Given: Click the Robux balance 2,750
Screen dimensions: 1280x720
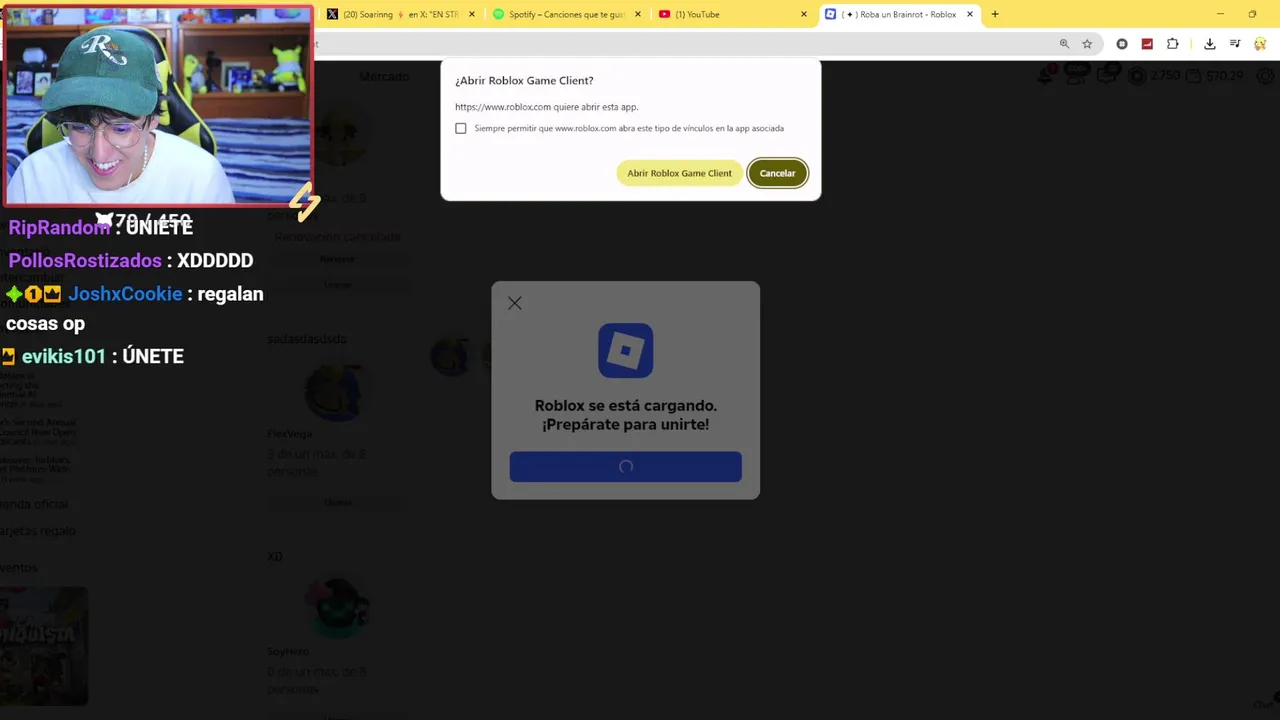Looking at the screenshot, I should pyautogui.click(x=1155, y=76).
